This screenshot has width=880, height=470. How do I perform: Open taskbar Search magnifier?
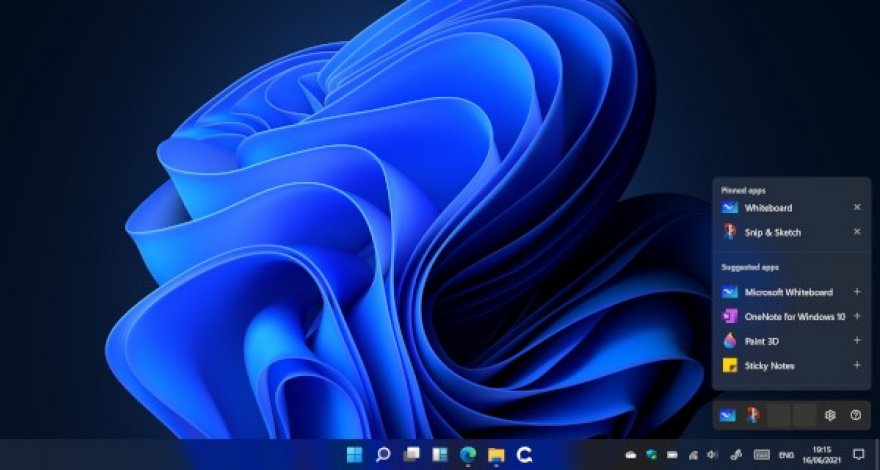click(x=383, y=454)
